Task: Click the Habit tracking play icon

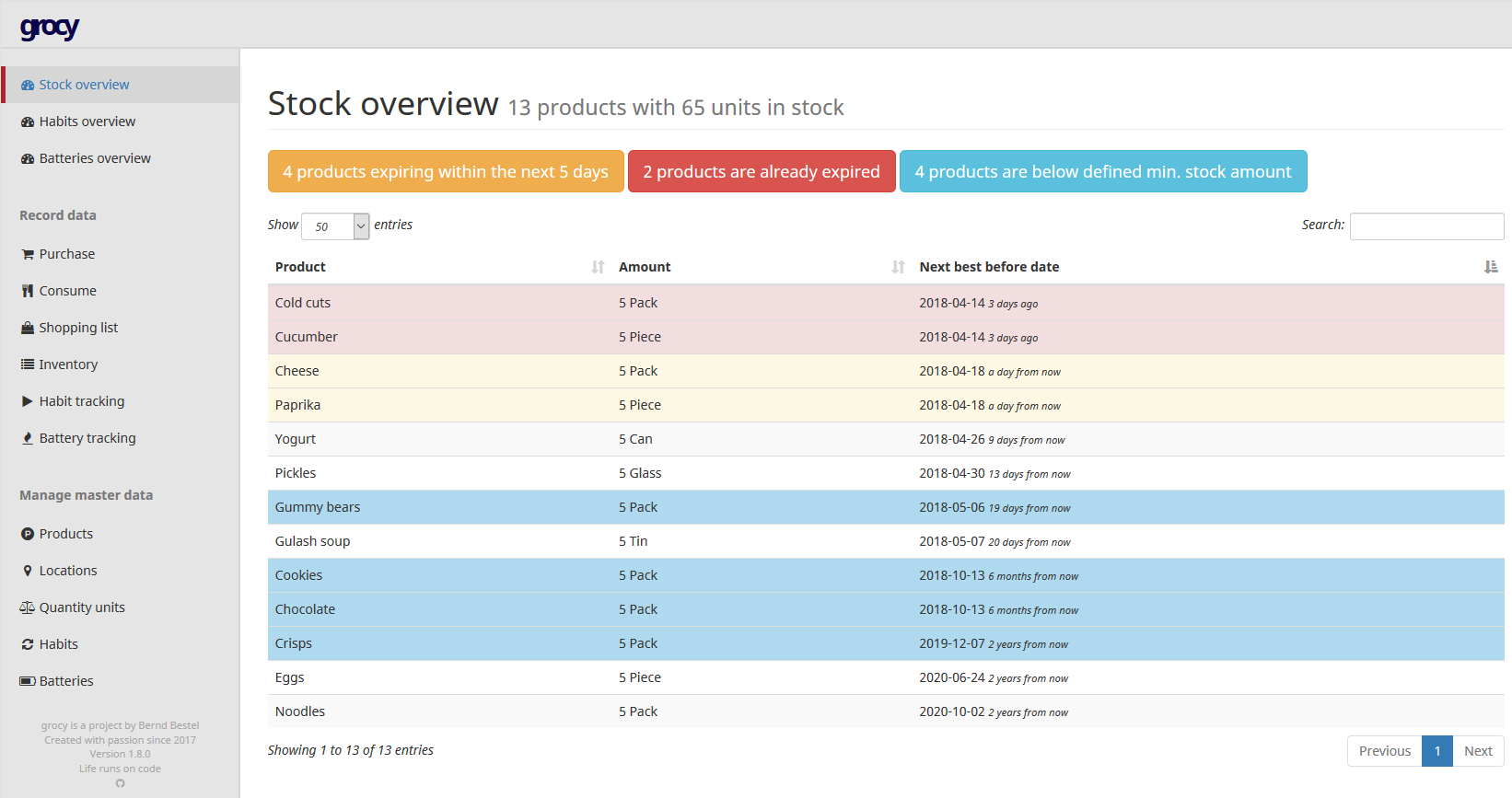Action: tap(28, 401)
